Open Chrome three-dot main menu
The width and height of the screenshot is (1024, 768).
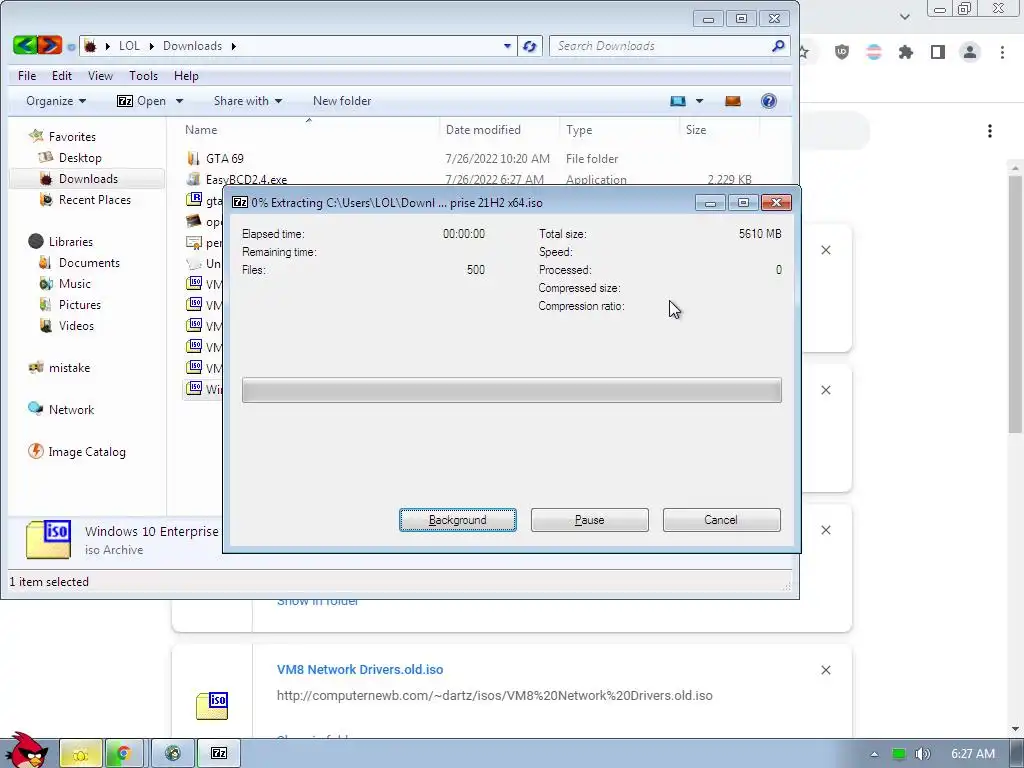(x=1002, y=52)
